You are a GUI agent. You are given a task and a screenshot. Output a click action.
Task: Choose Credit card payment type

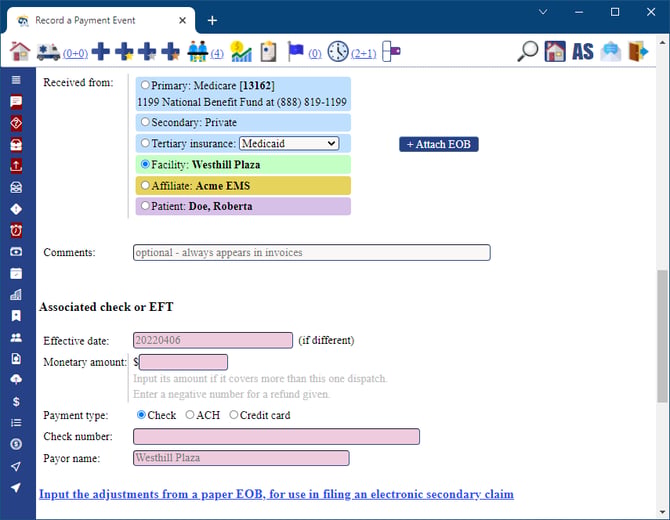[234, 414]
